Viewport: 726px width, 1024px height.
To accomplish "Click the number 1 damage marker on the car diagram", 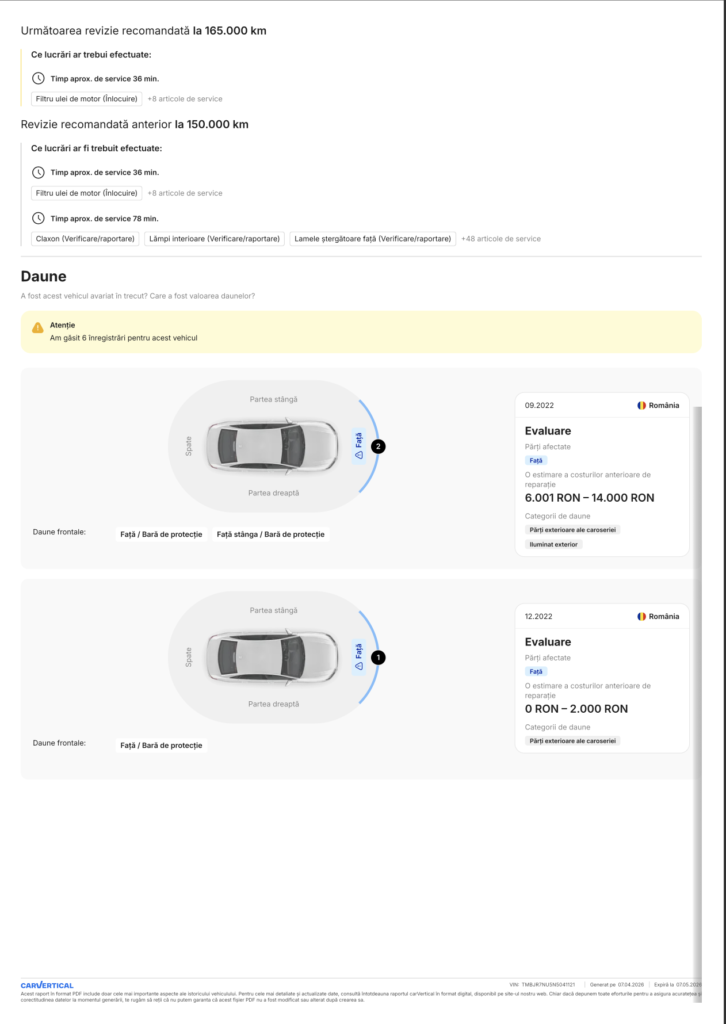I will (x=378, y=658).
